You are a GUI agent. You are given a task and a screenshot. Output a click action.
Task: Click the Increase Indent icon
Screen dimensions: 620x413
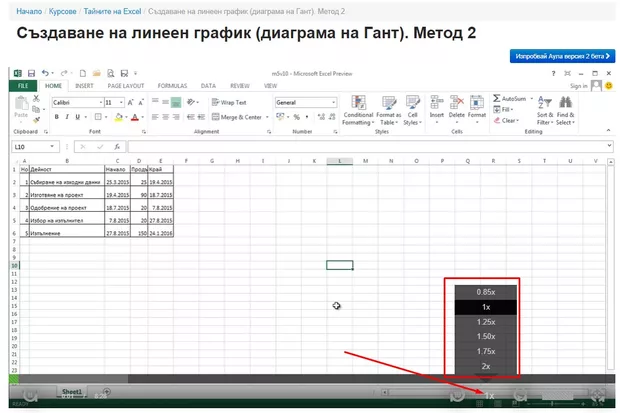pos(201,117)
